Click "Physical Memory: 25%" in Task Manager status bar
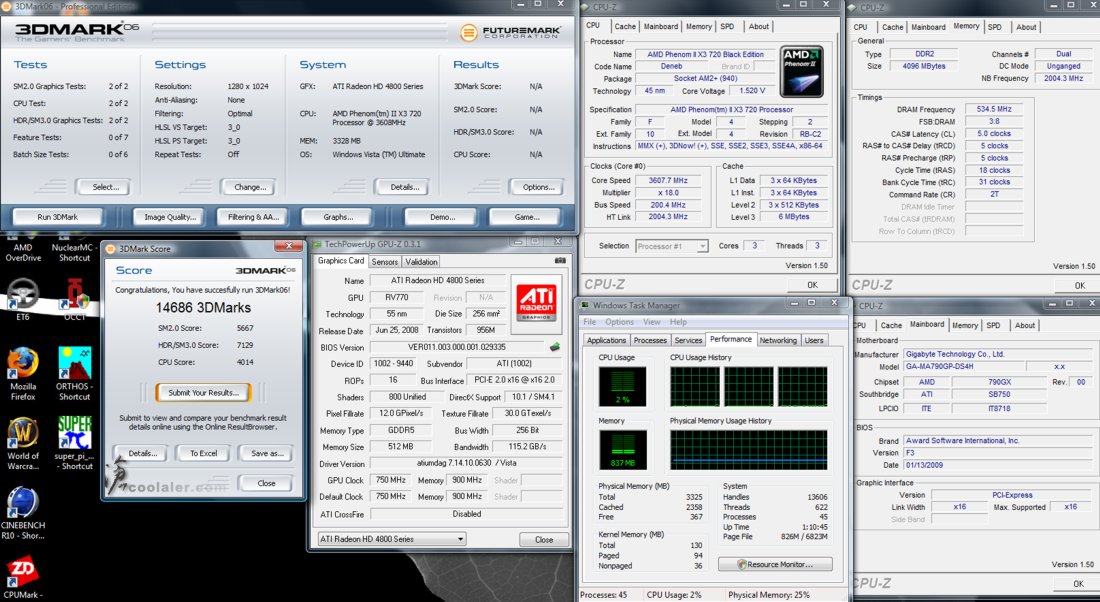The image size is (1100, 602). 769,595
